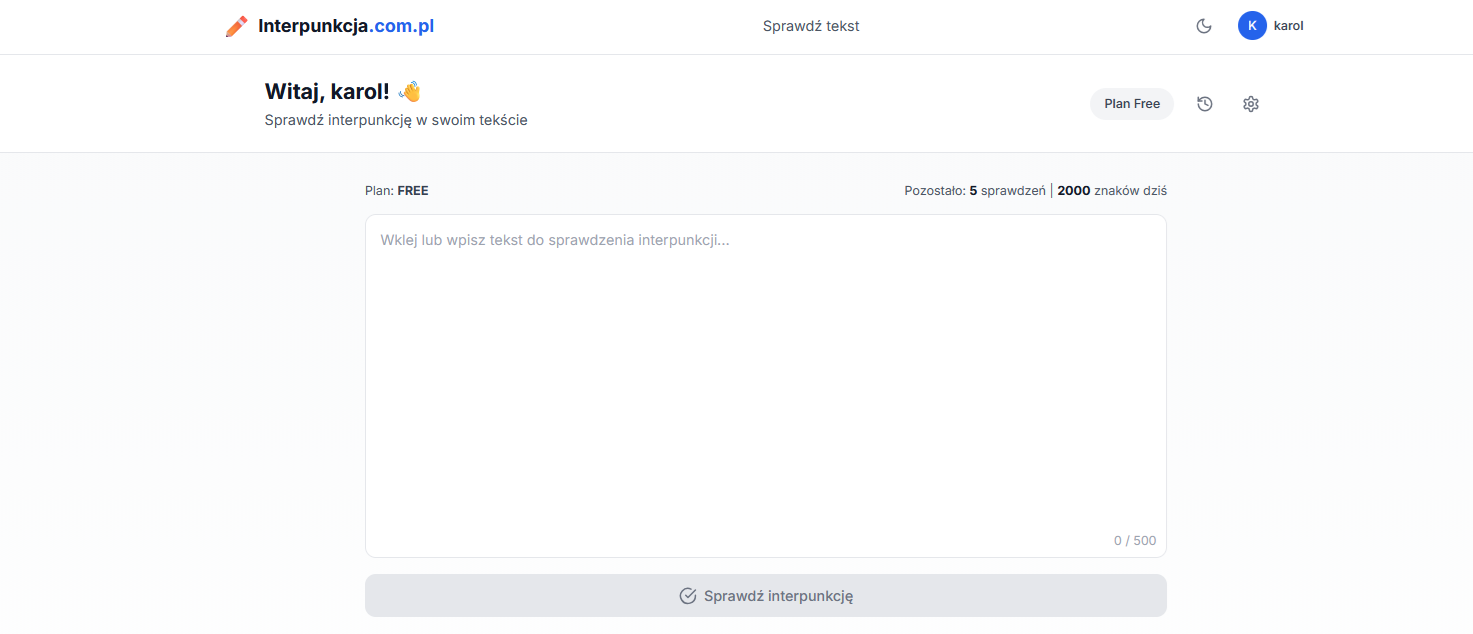Click the blue K avatar circle

click(1252, 26)
